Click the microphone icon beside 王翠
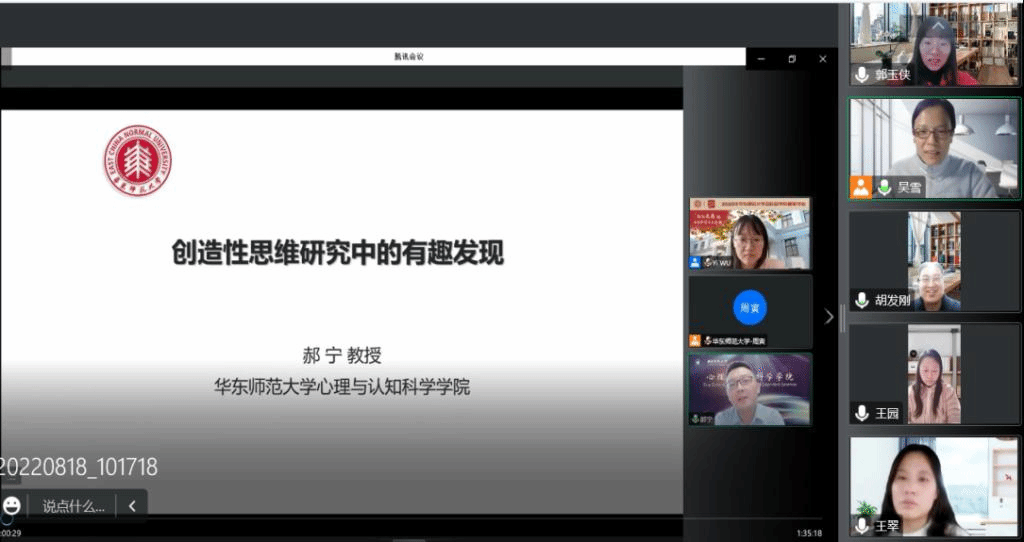This screenshot has height=542, width=1024. 862,525
